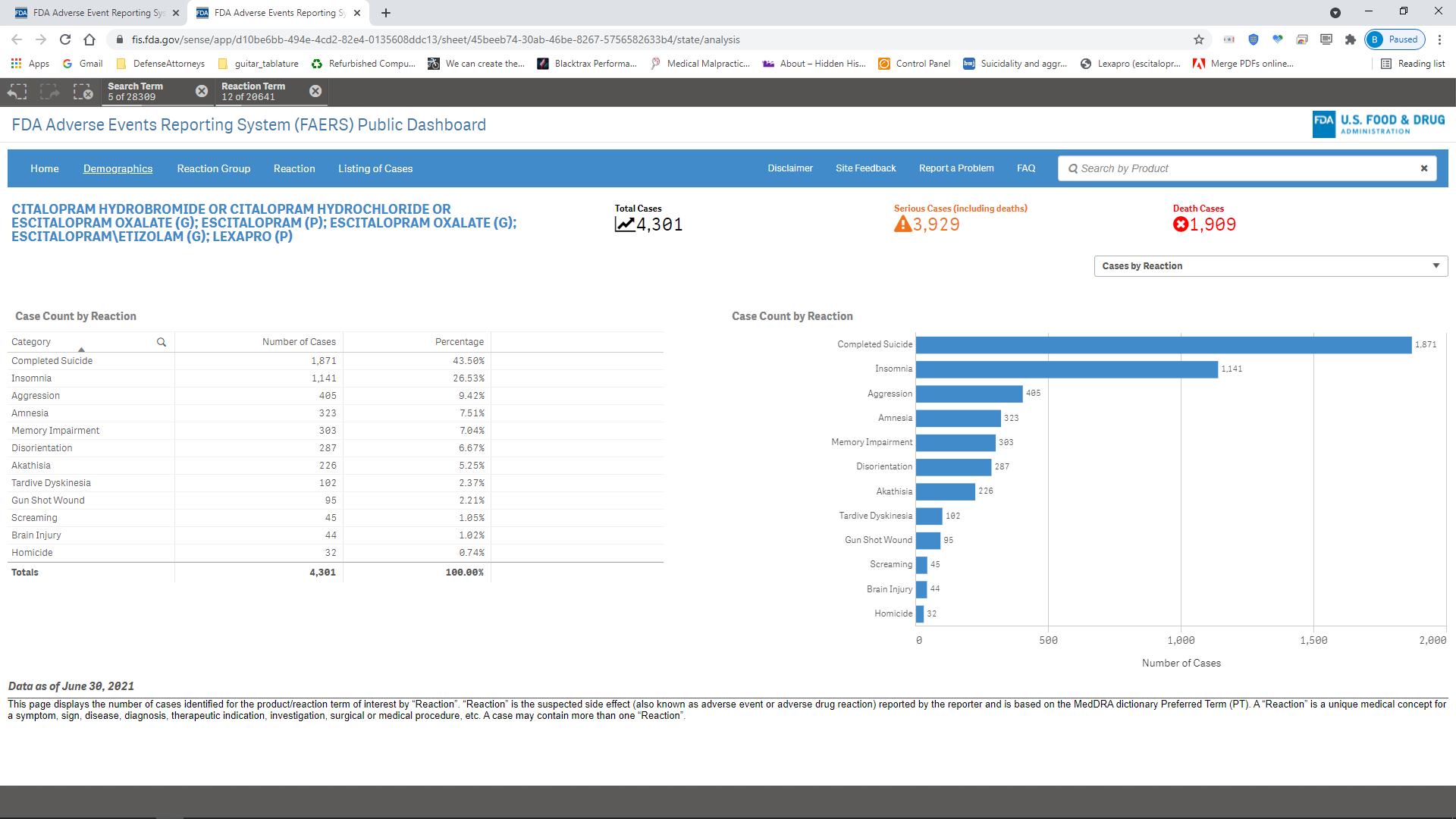Remove the Reaction Term selection filter
This screenshot has height=819, width=1456.
click(x=315, y=91)
